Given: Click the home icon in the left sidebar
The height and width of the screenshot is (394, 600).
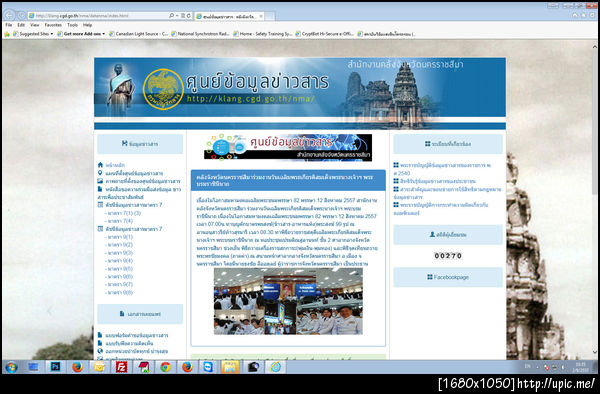Looking at the screenshot, I should pyautogui.click(x=100, y=165).
